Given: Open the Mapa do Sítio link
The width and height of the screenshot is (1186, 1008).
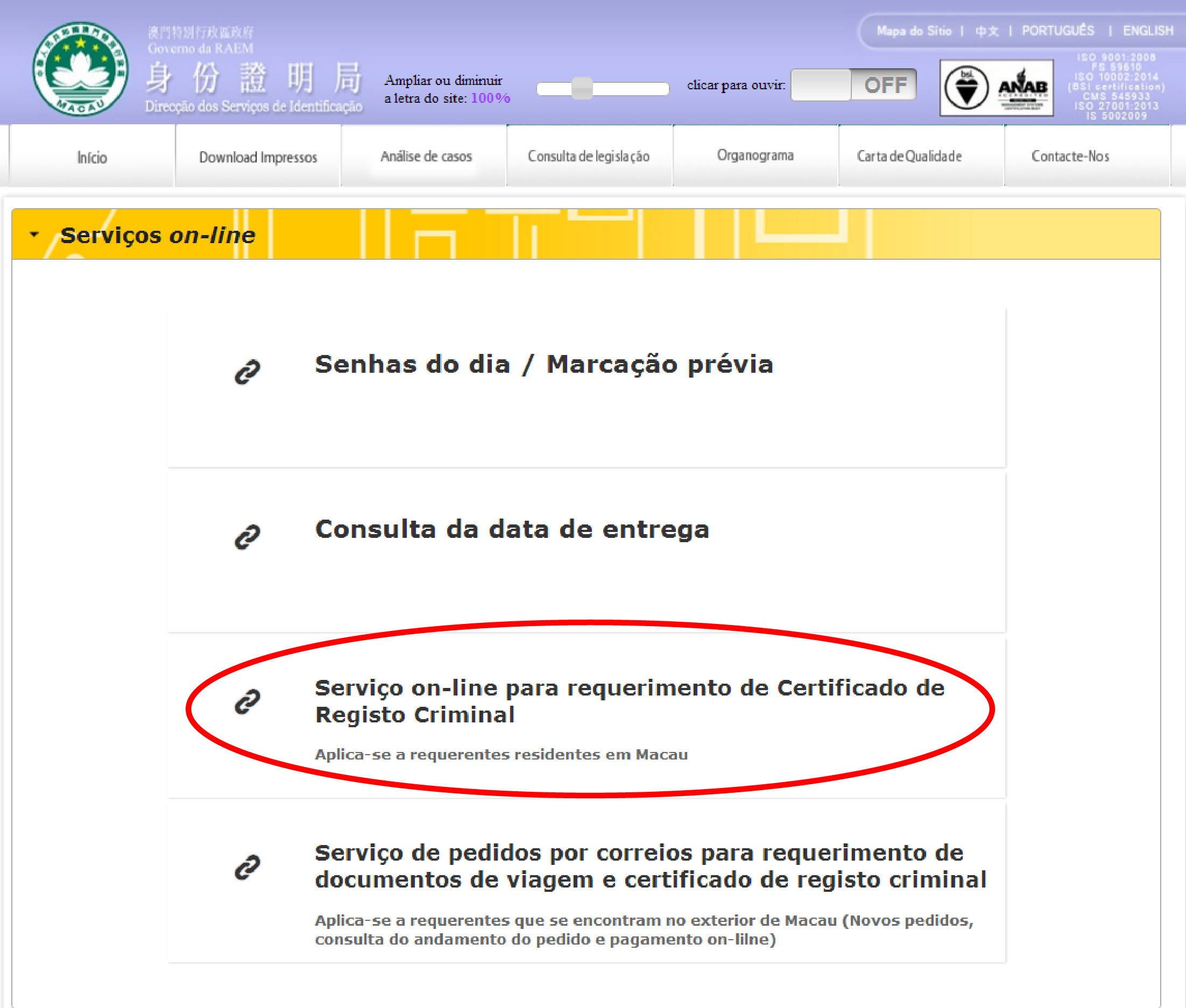Looking at the screenshot, I should point(913,31).
